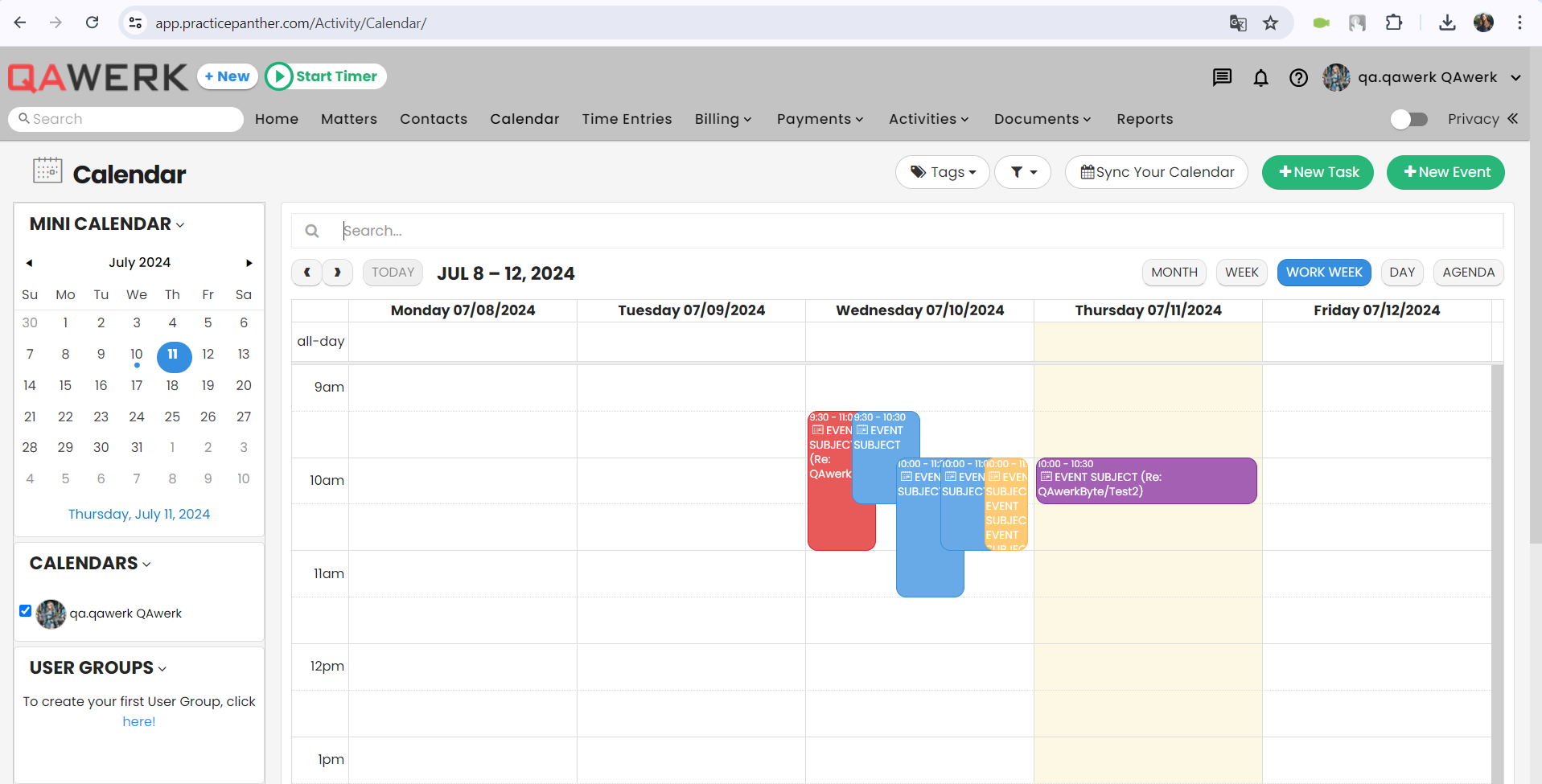This screenshot has height=784, width=1542.
Task: Toggle the Privacy switch
Action: coord(1409,119)
